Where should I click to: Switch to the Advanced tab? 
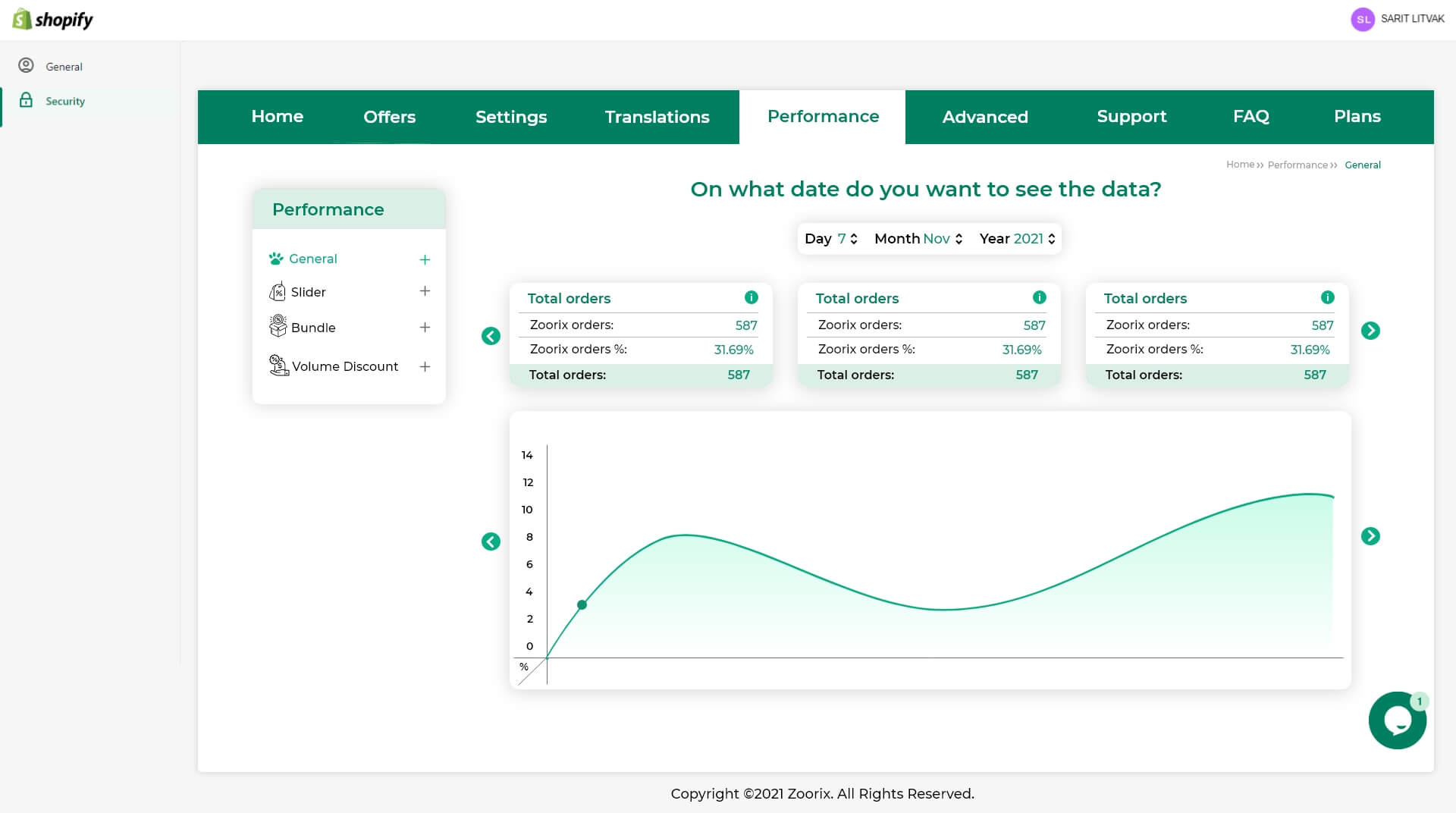click(985, 117)
